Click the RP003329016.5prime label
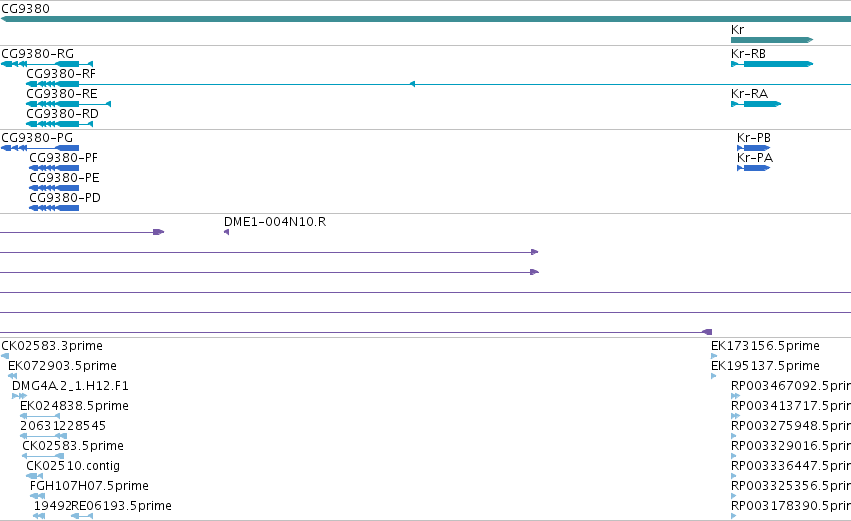 tap(791, 446)
